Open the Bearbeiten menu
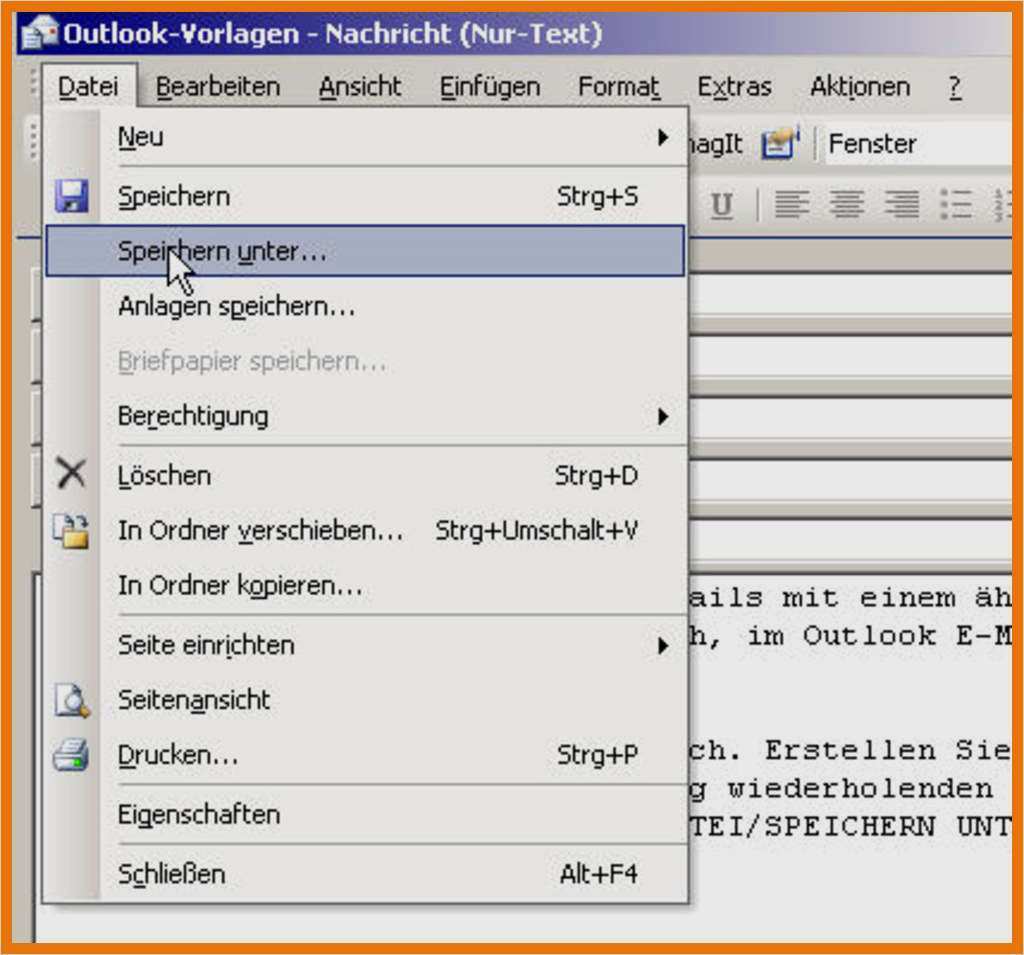 [218, 88]
